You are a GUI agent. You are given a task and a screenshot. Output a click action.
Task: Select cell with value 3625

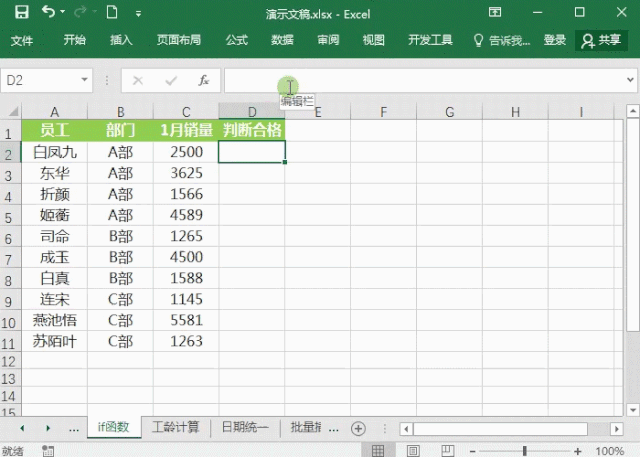pos(186,173)
